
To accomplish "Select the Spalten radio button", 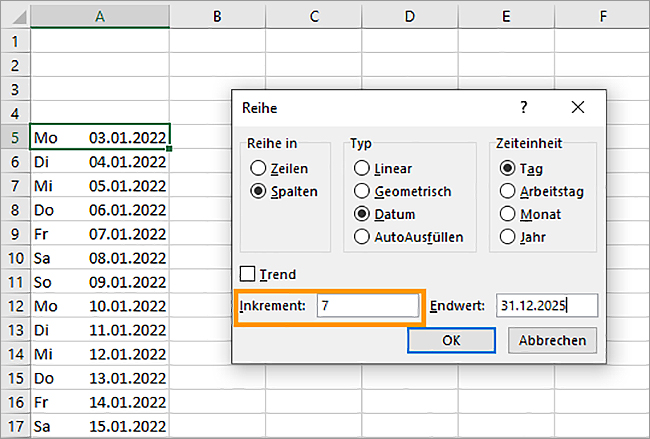I will [x=258, y=191].
